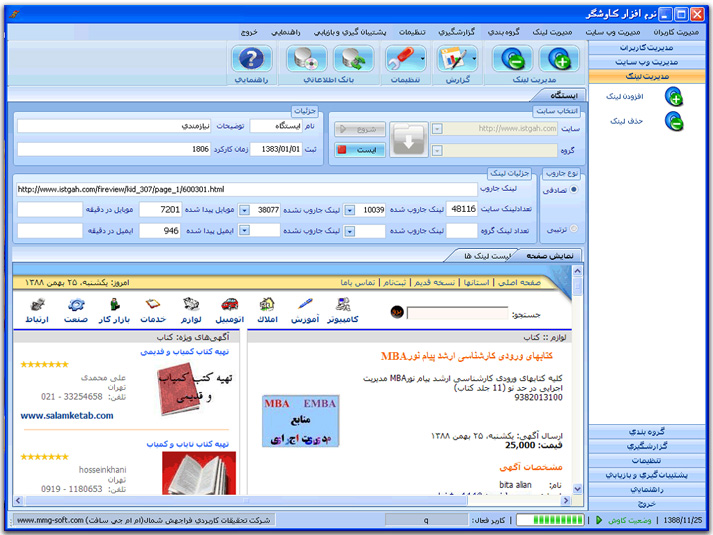This screenshot has height=535, width=713.
Task: Click the صنعت gear category icon
Action: point(76,304)
